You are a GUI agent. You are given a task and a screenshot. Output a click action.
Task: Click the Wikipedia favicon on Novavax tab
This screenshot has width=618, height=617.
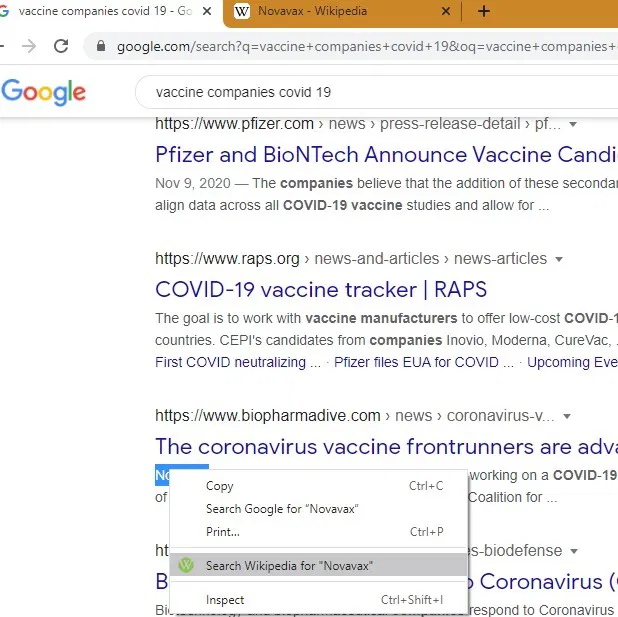(242, 11)
